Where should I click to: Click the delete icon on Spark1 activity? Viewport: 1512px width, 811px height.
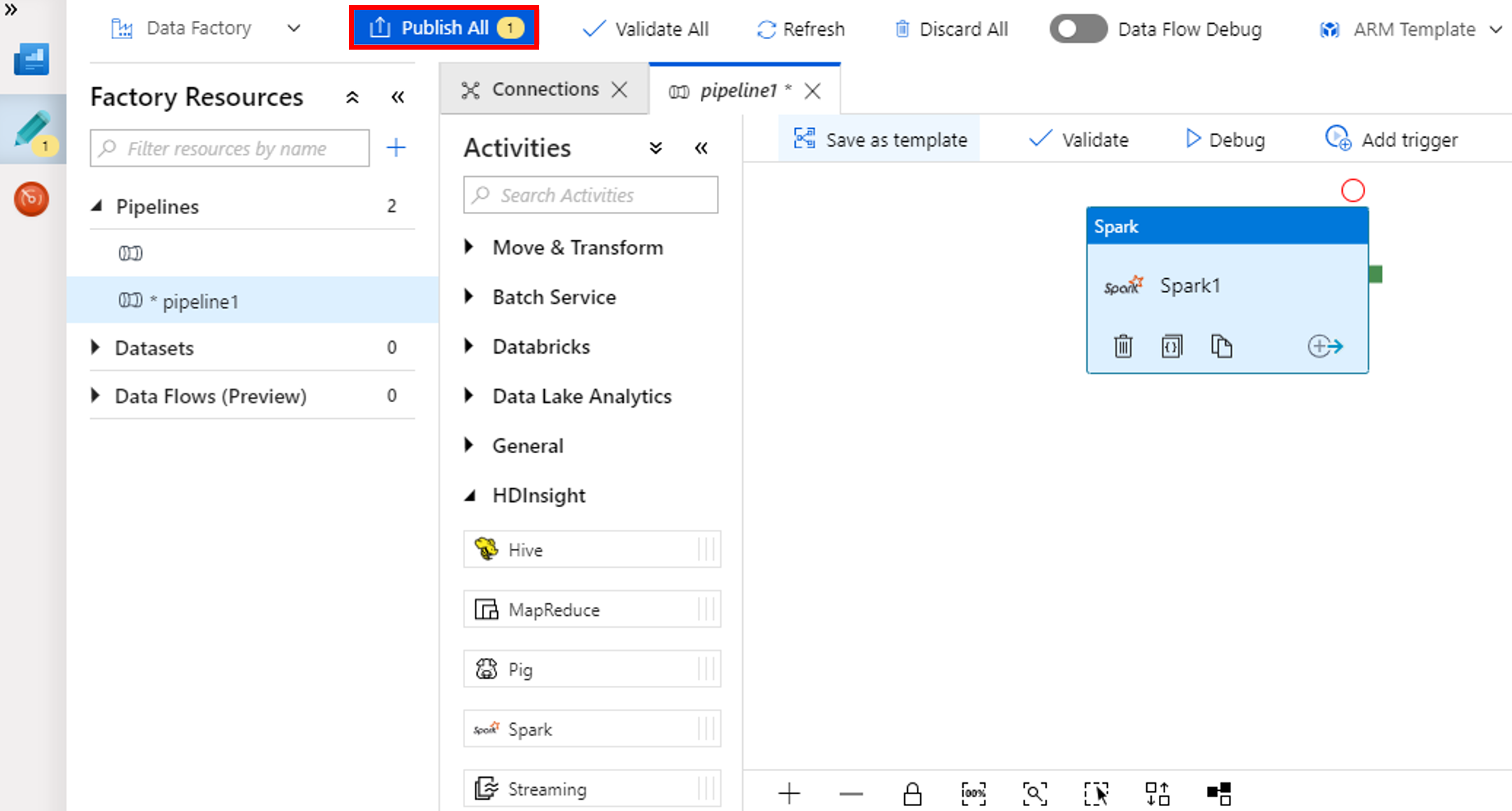pyautogui.click(x=1122, y=346)
